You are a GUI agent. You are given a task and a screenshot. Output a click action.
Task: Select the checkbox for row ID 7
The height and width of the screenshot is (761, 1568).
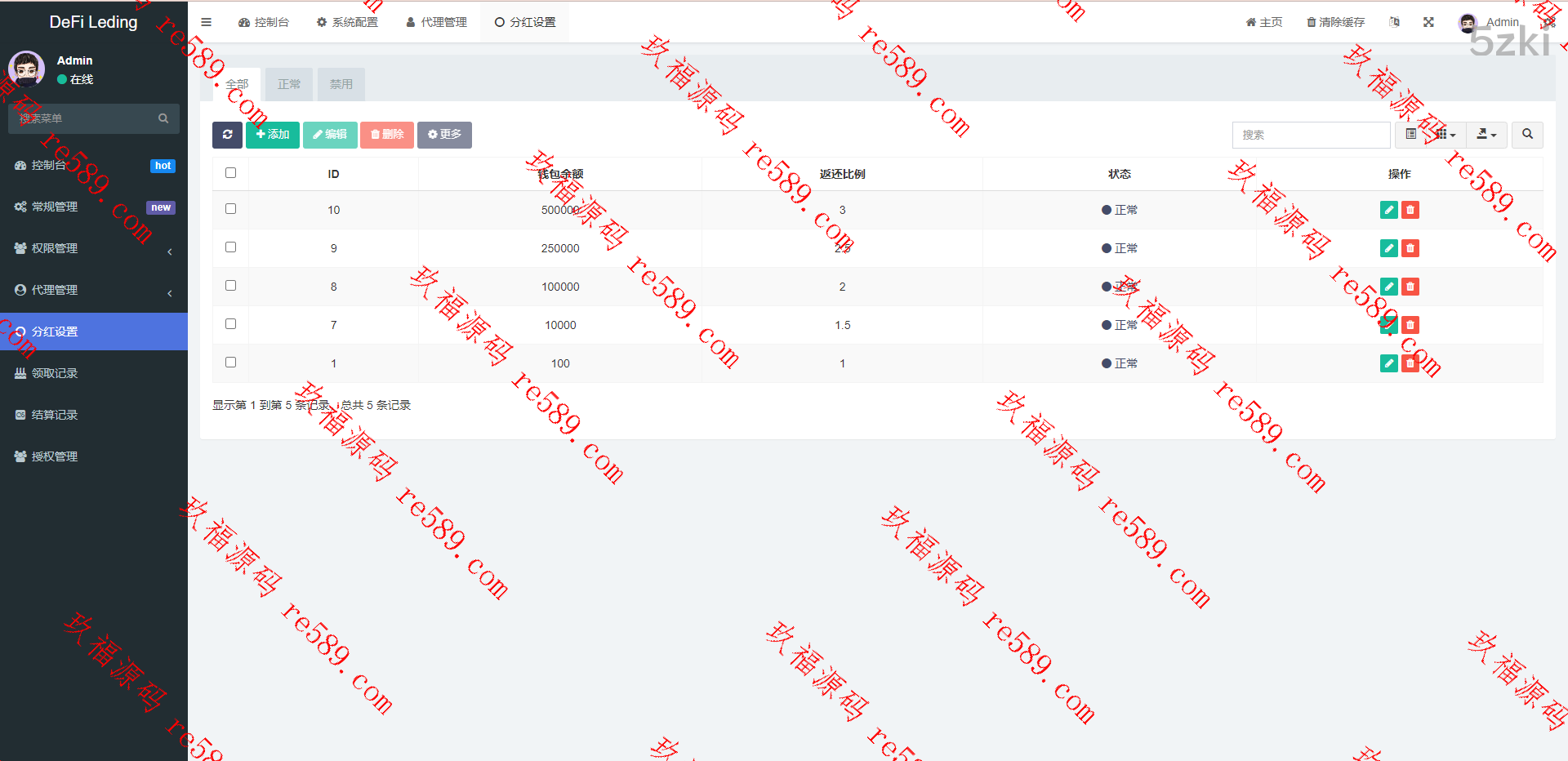(230, 324)
